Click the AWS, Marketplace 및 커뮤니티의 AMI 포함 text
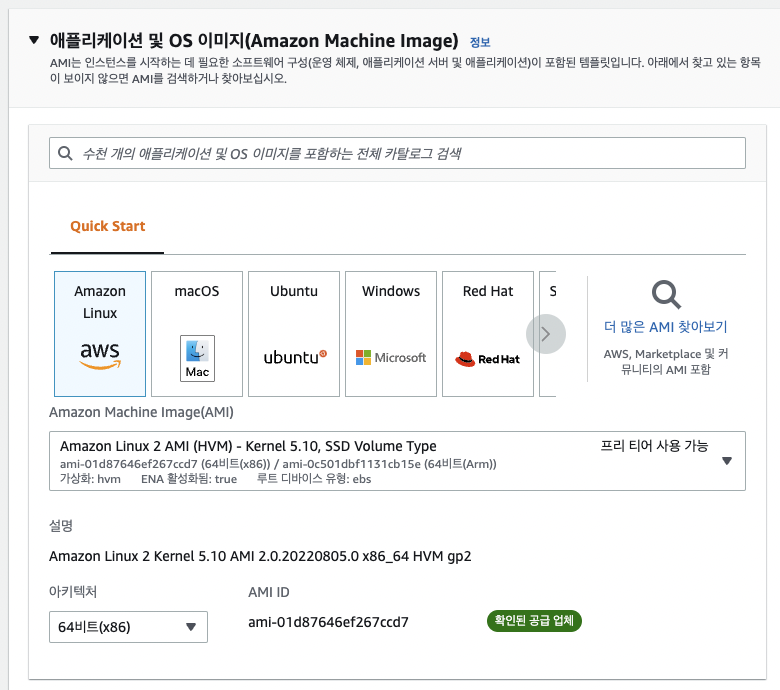 [666, 362]
